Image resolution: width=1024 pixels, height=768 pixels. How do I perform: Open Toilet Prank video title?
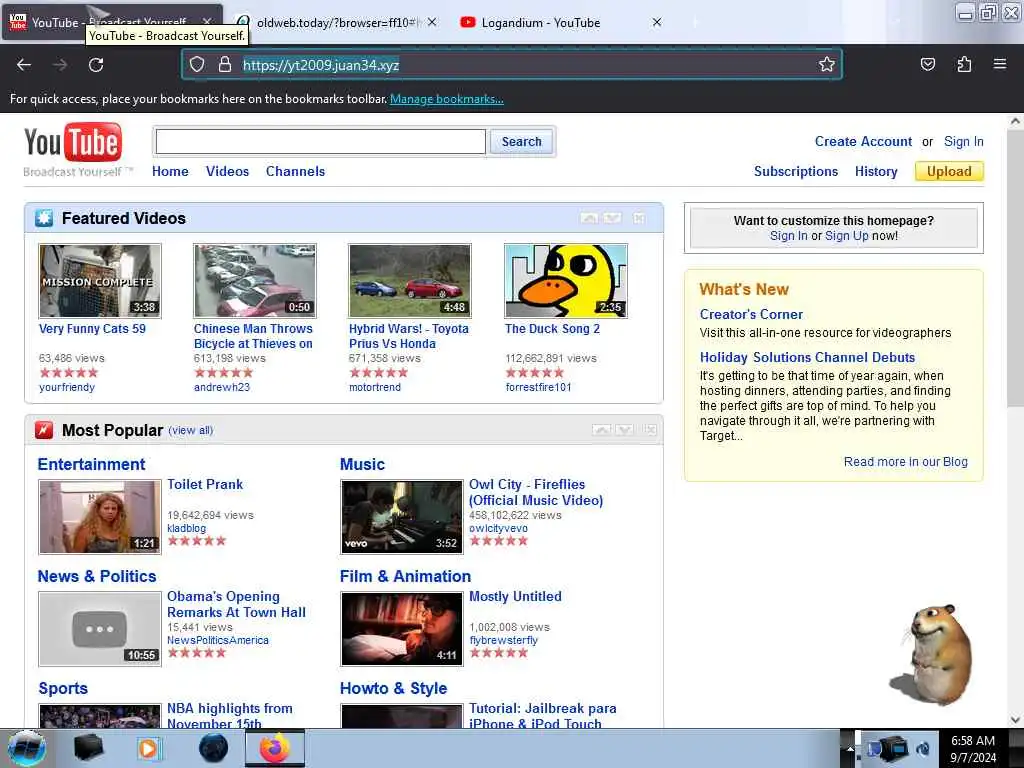coord(205,484)
